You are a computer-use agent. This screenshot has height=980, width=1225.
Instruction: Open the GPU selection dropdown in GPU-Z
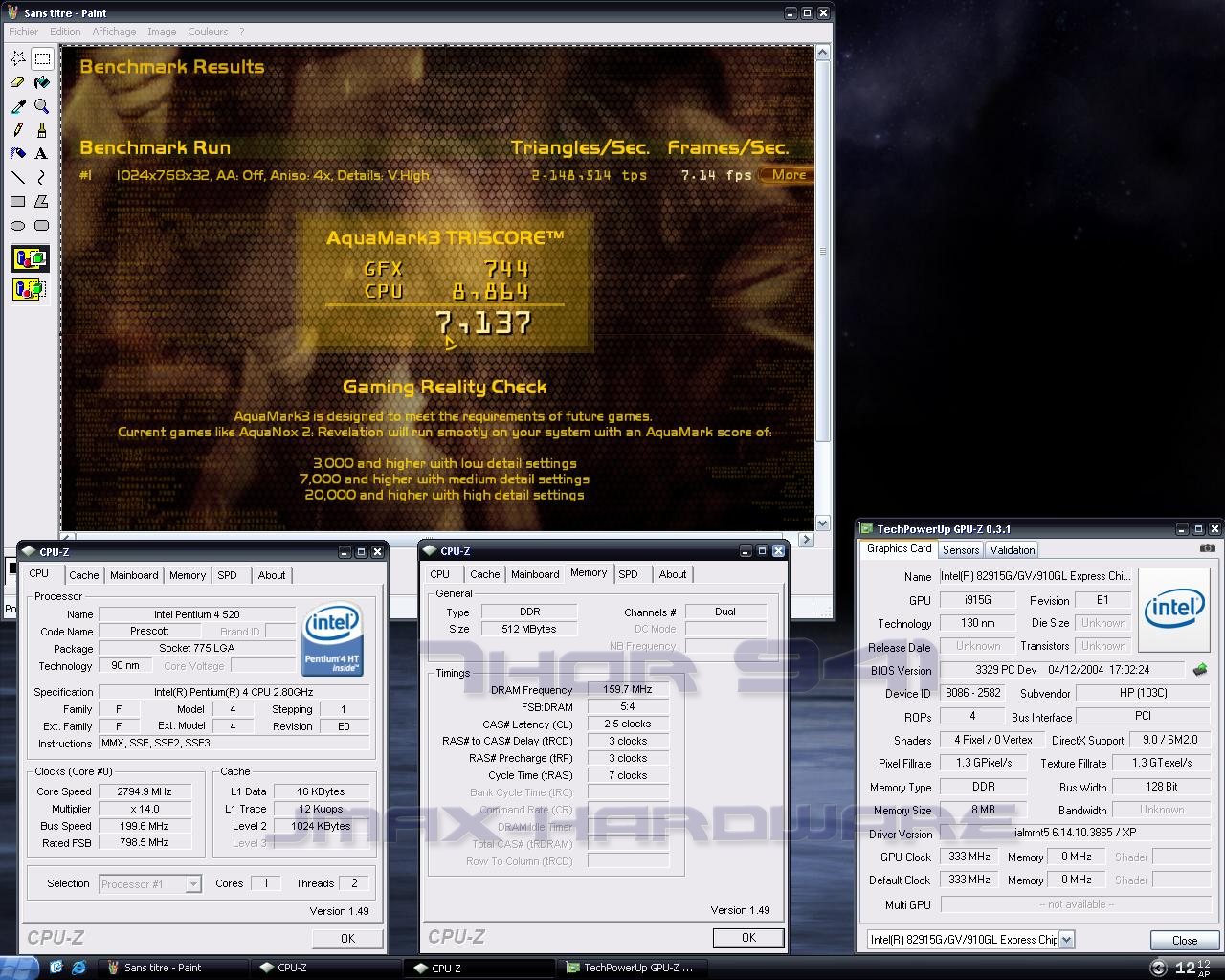point(1066,940)
